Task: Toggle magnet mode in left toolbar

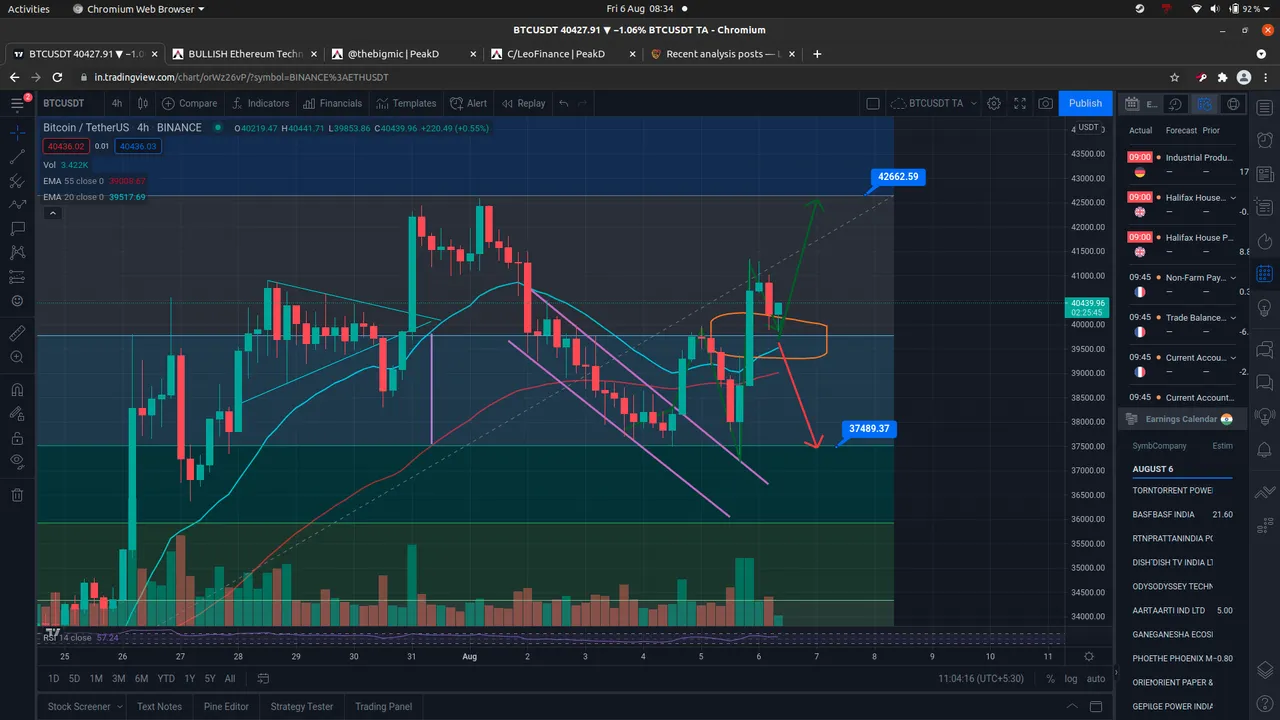Action: point(17,390)
